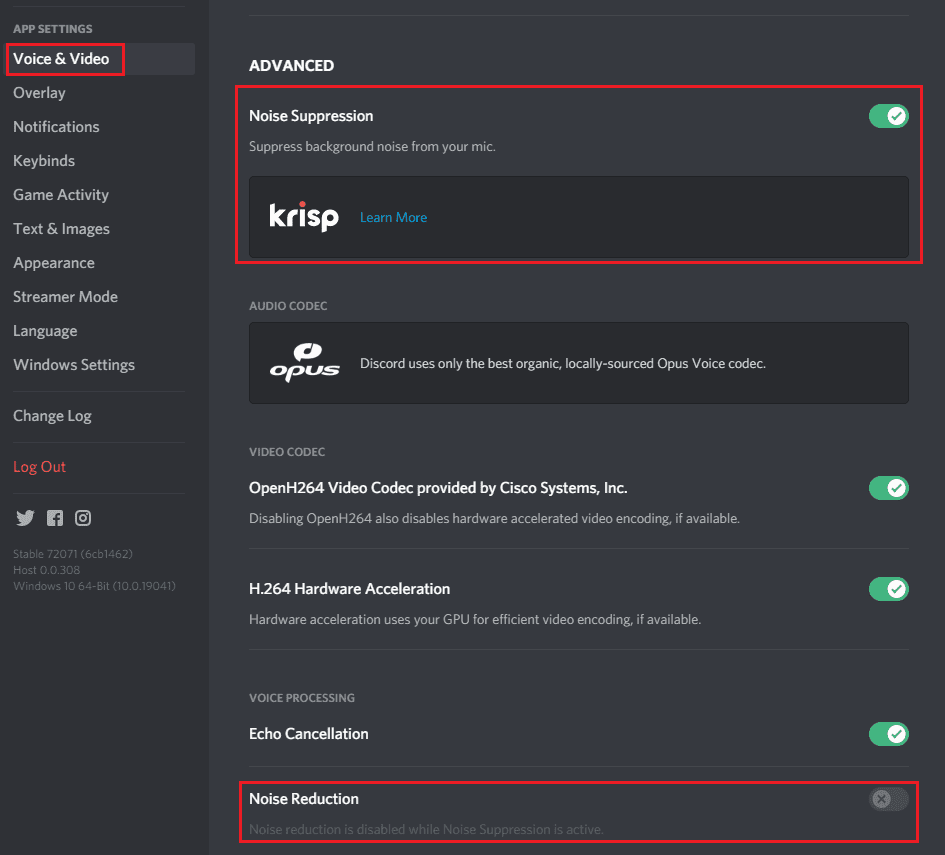The image size is (945, 855).
Task: Disable Noise Suppression
Action: pos(888,115)
